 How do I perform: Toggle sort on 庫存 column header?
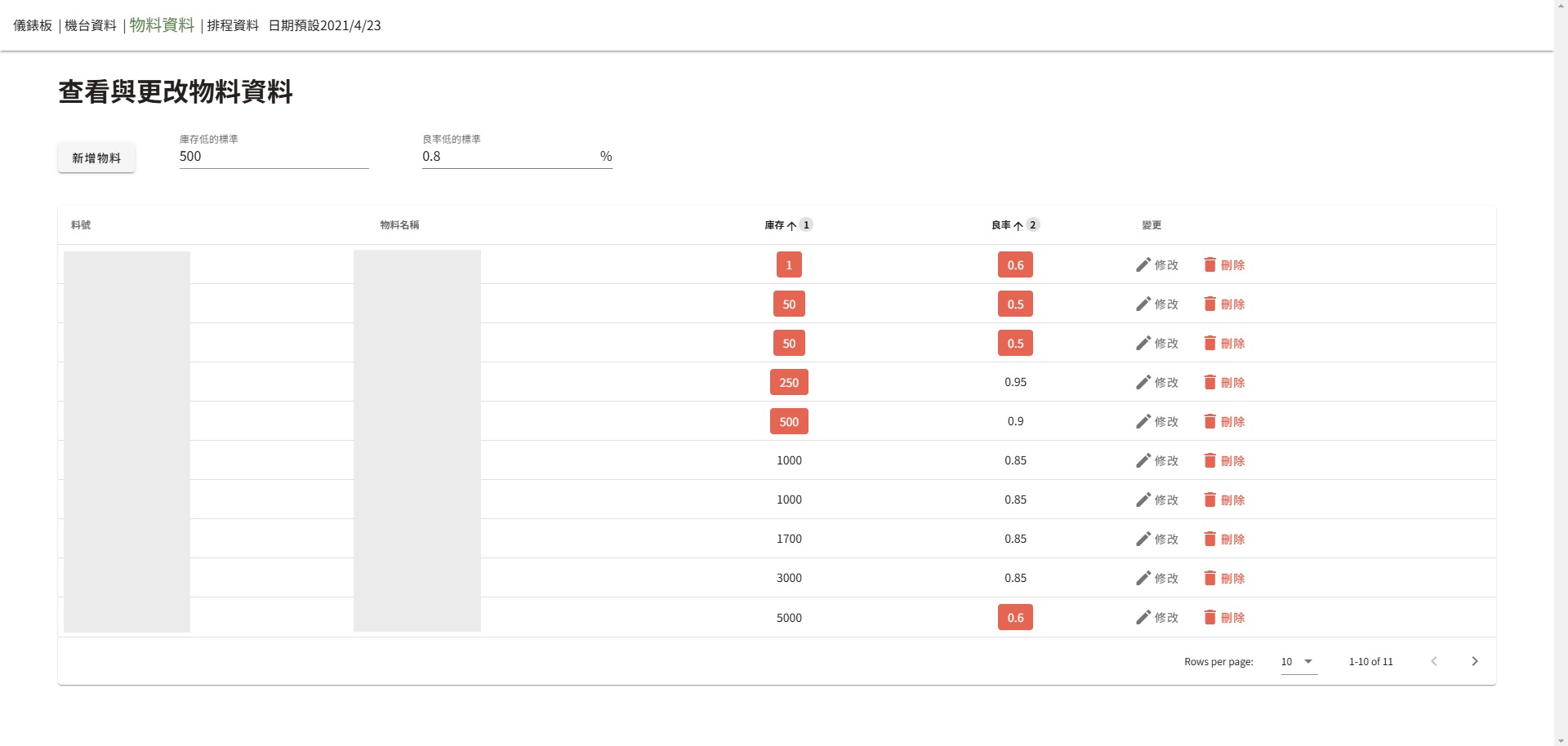pos(775,225)
